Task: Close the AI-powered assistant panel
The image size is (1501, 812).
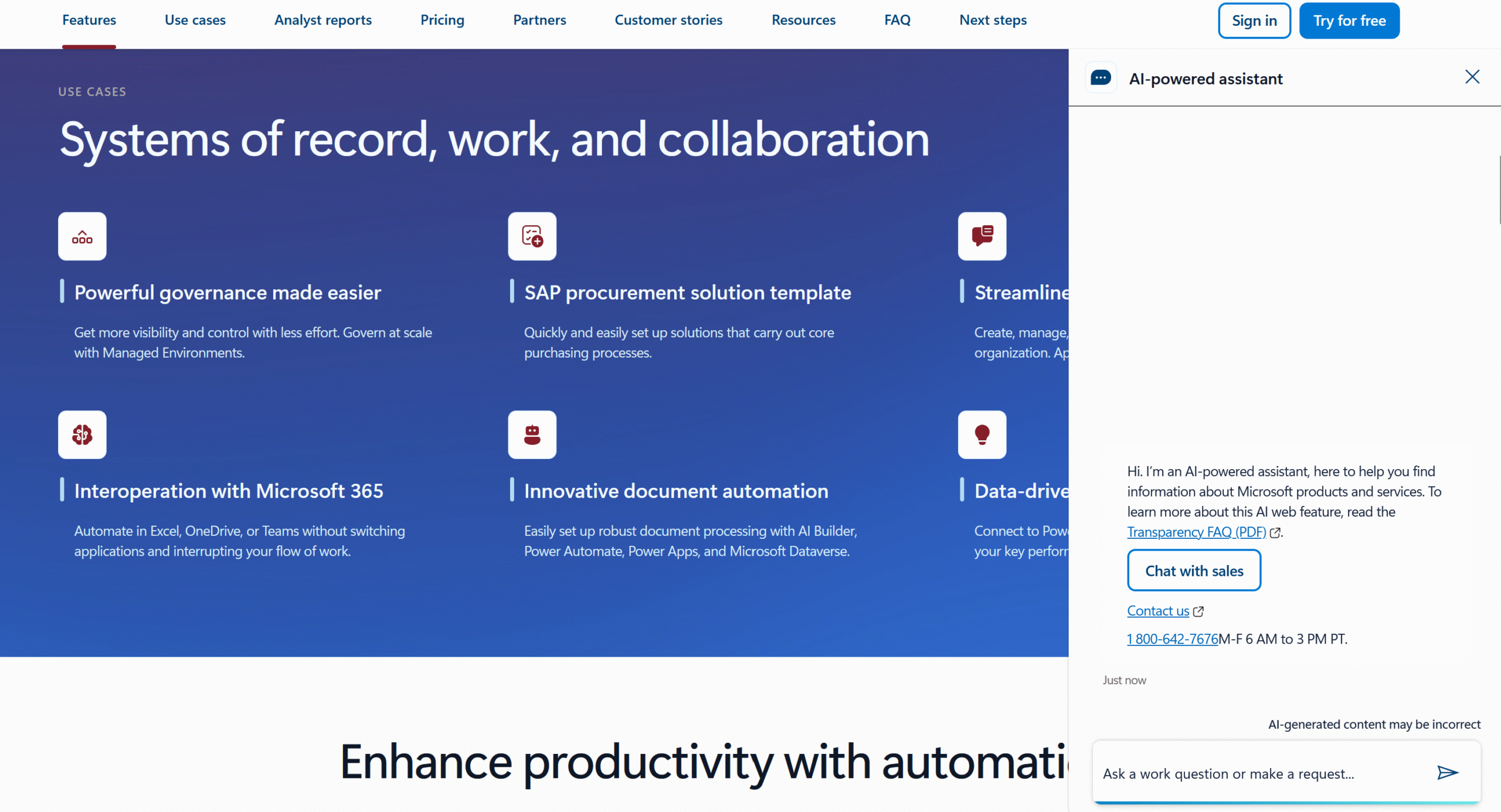Action: 1472,77
